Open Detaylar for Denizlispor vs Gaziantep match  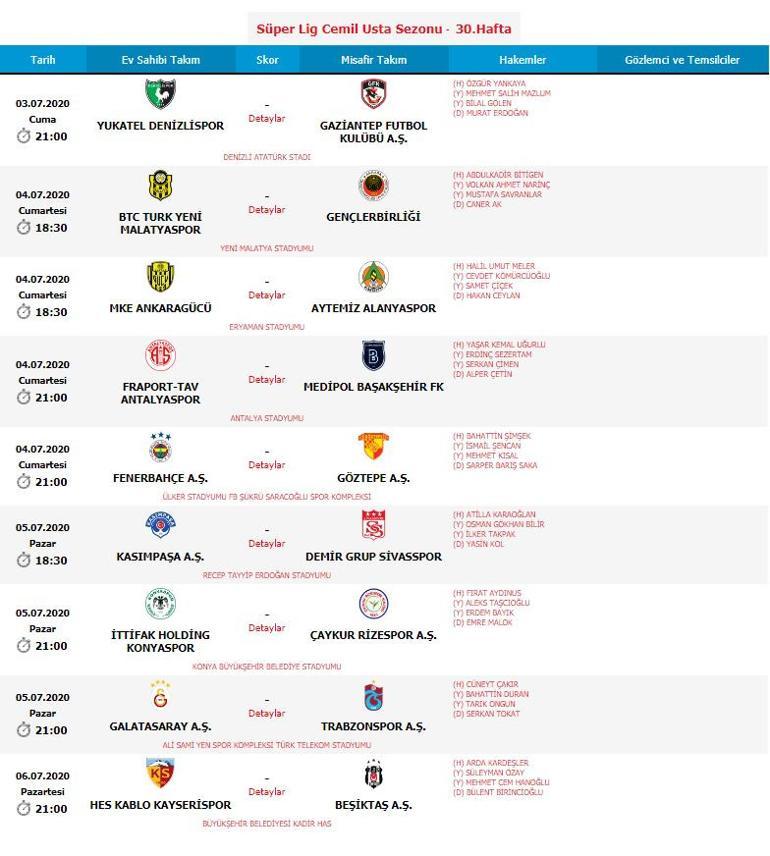click(266, 118)
